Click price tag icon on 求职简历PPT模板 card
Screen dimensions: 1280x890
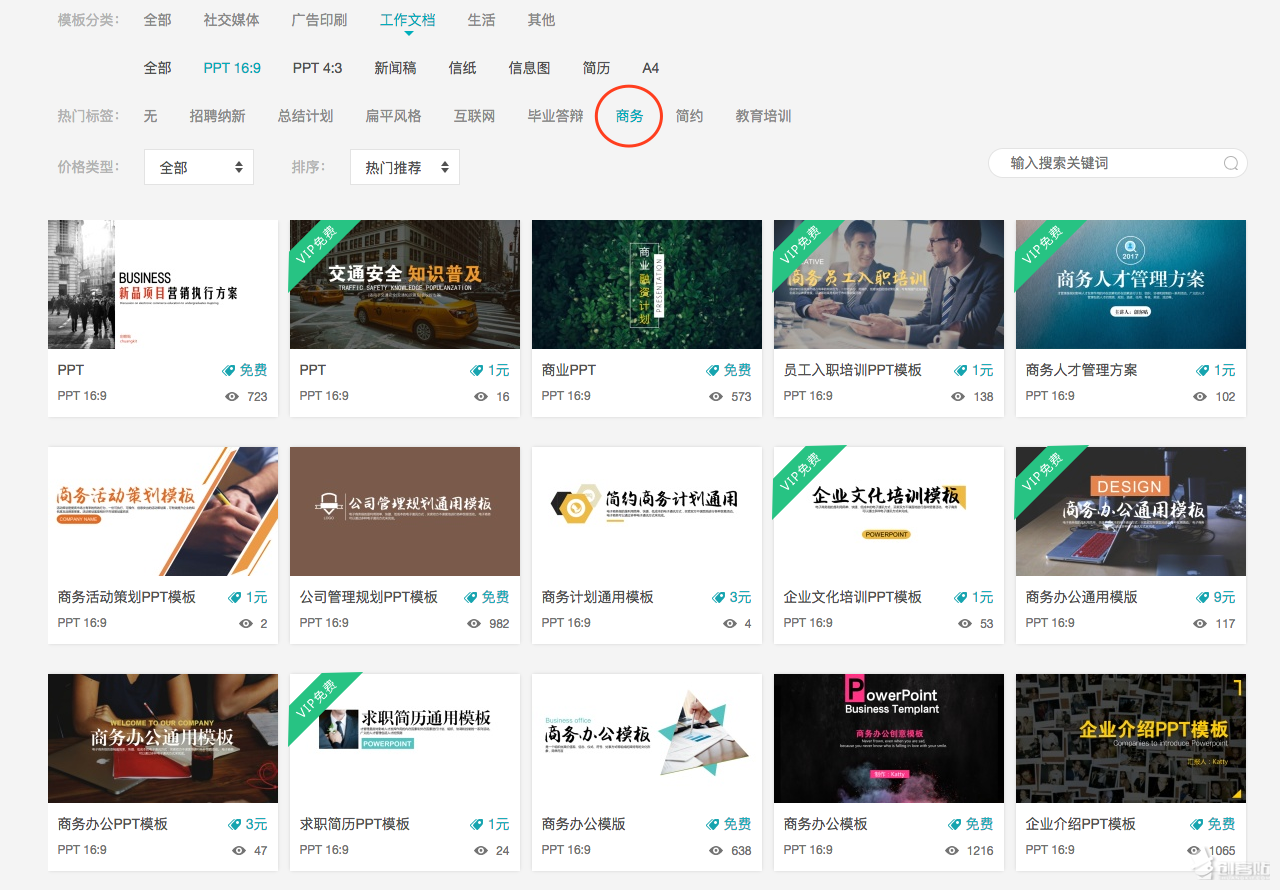click(477, 824)
